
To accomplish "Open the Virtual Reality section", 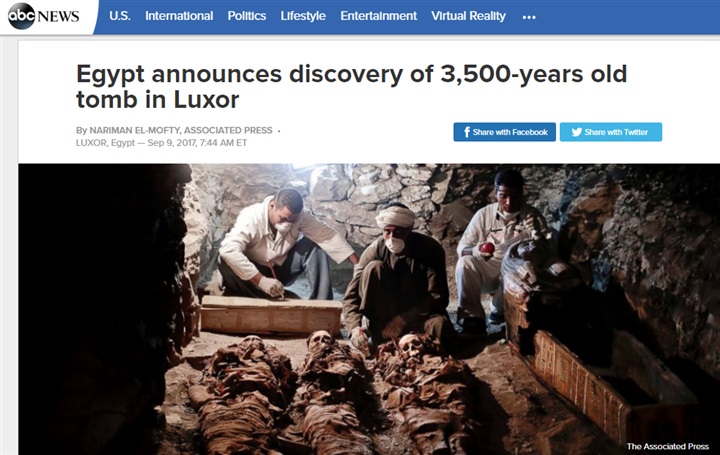I will click(x=468, y=16).
